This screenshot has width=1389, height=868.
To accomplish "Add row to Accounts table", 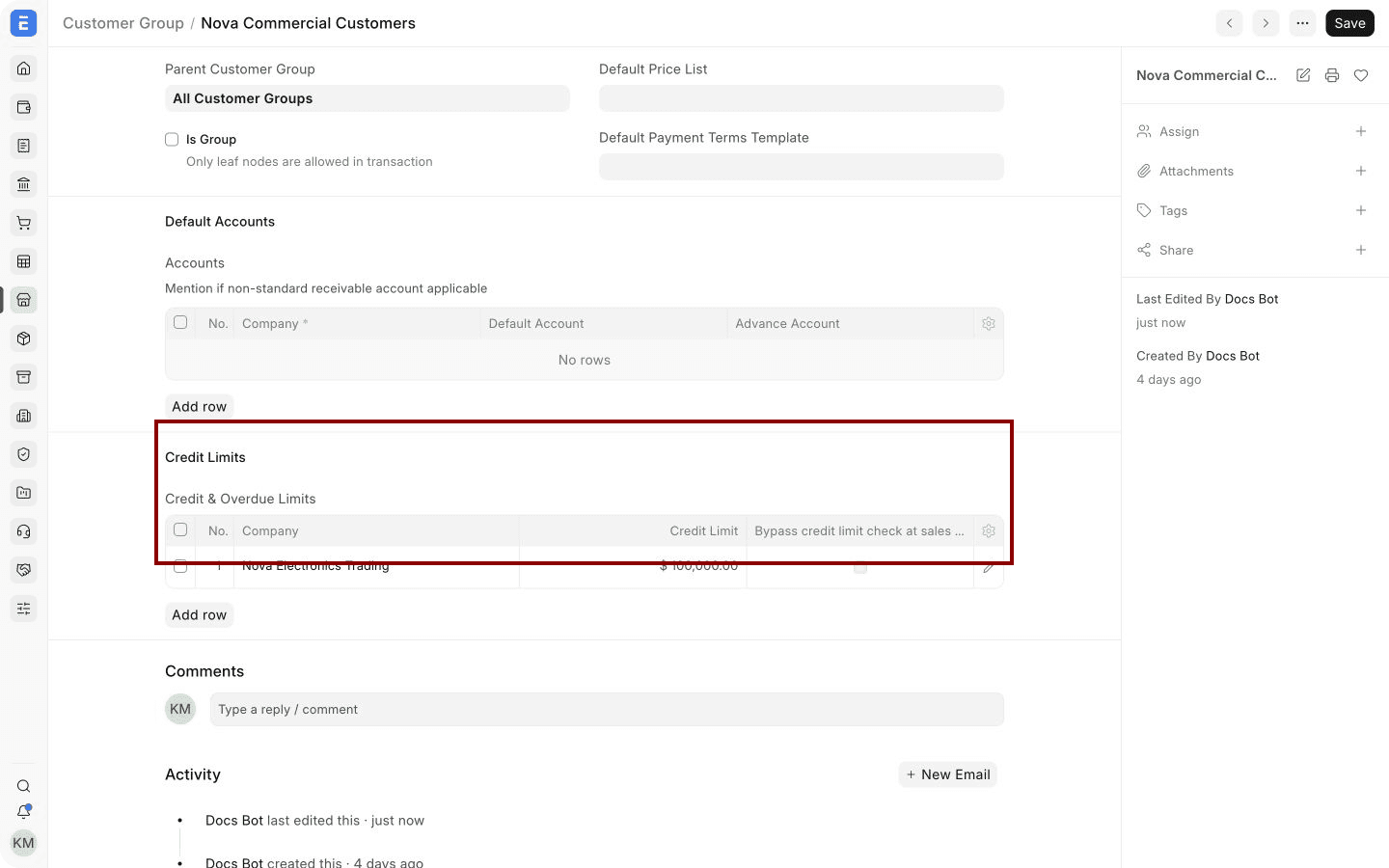I will coord(200,407).
